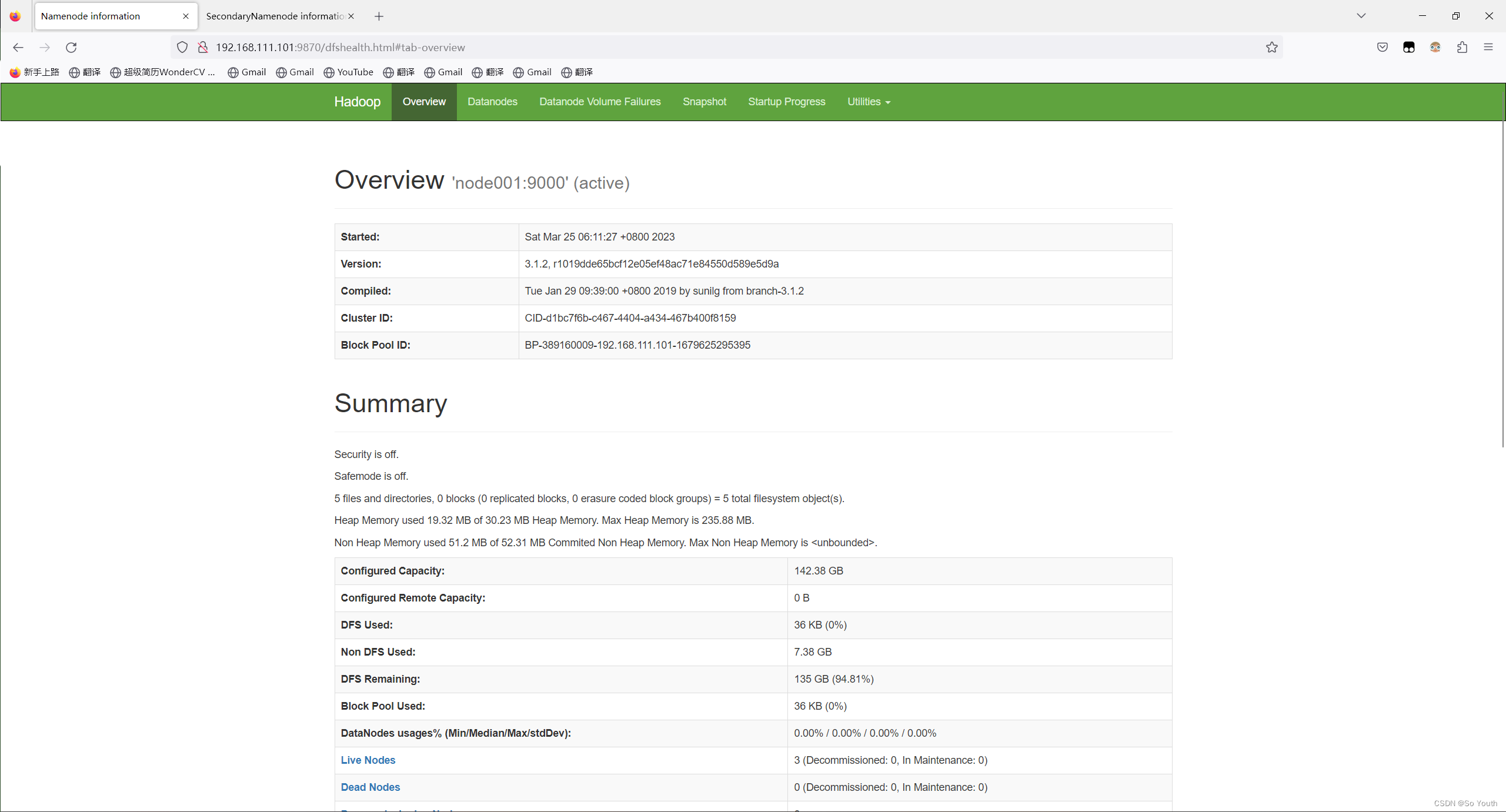The width and height of the screenshot is (1506, 812).
Task: Open the YouTube bookmark
Action: click(x=348, y=72)
